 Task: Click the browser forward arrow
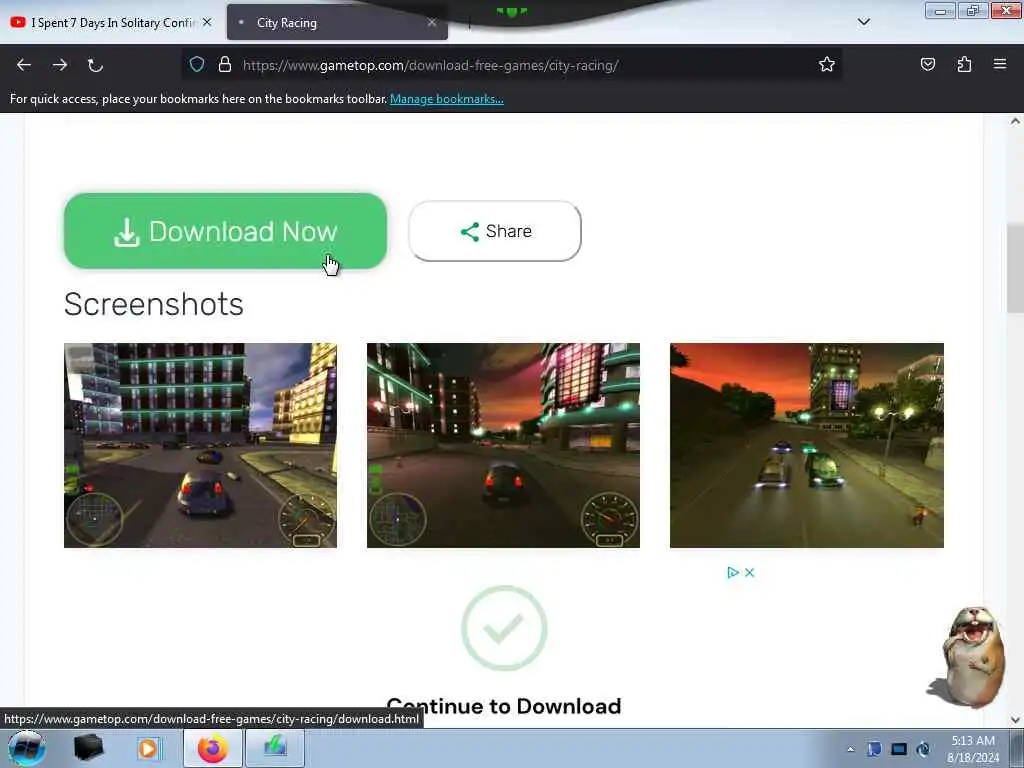point(60,65)
